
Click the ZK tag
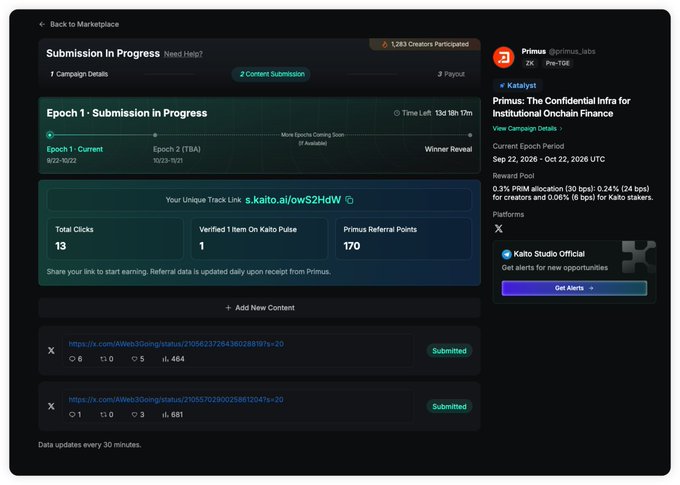point(530,63)
